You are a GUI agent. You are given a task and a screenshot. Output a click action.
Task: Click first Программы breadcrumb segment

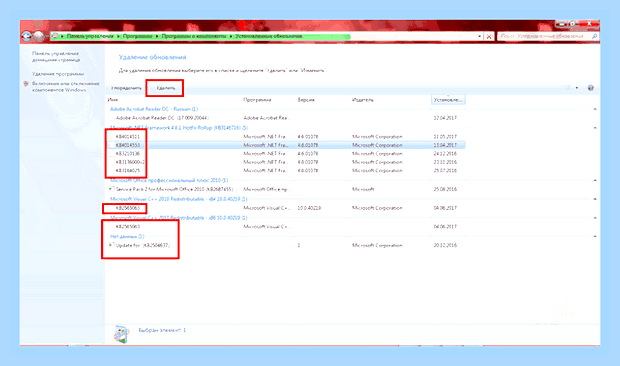tap(137, 36)
